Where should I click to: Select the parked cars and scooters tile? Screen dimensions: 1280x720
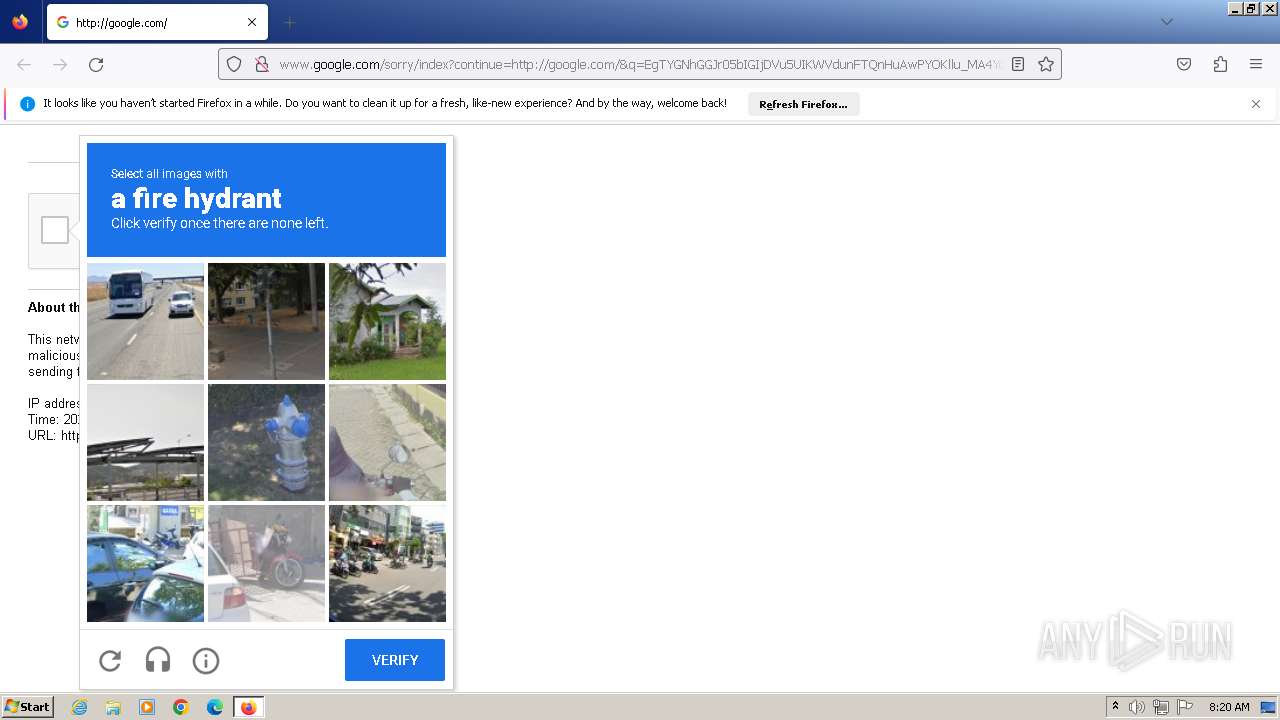click(x=145, y=563)
